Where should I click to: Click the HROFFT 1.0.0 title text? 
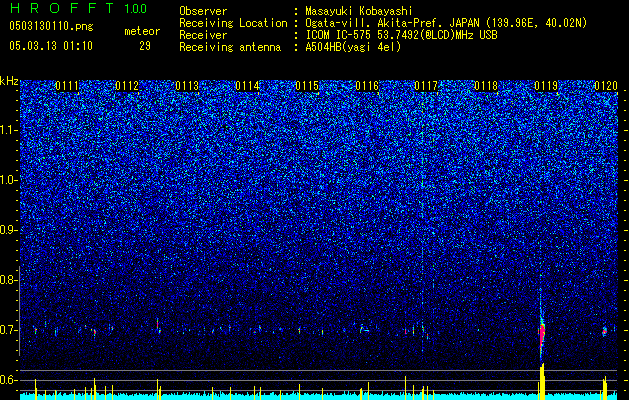pyautogui.click(x=78, y=8)
